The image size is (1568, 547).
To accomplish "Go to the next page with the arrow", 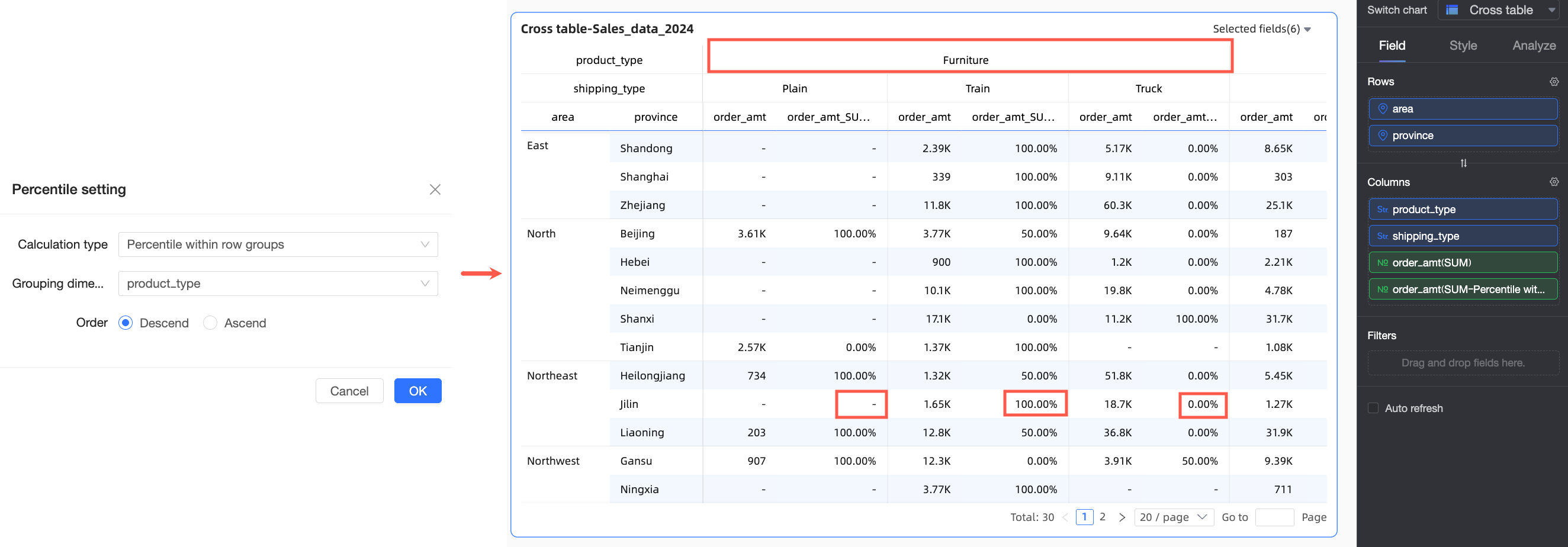I will (x=1122, y=517).
